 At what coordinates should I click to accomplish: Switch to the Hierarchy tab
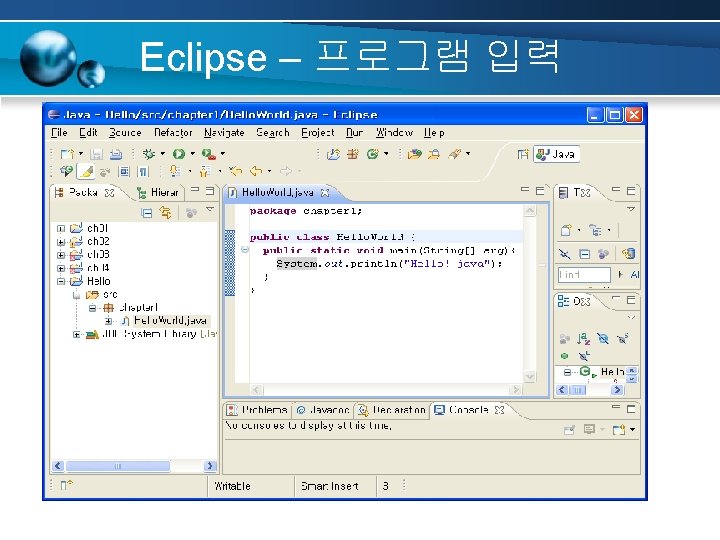(x=158, y=192)
